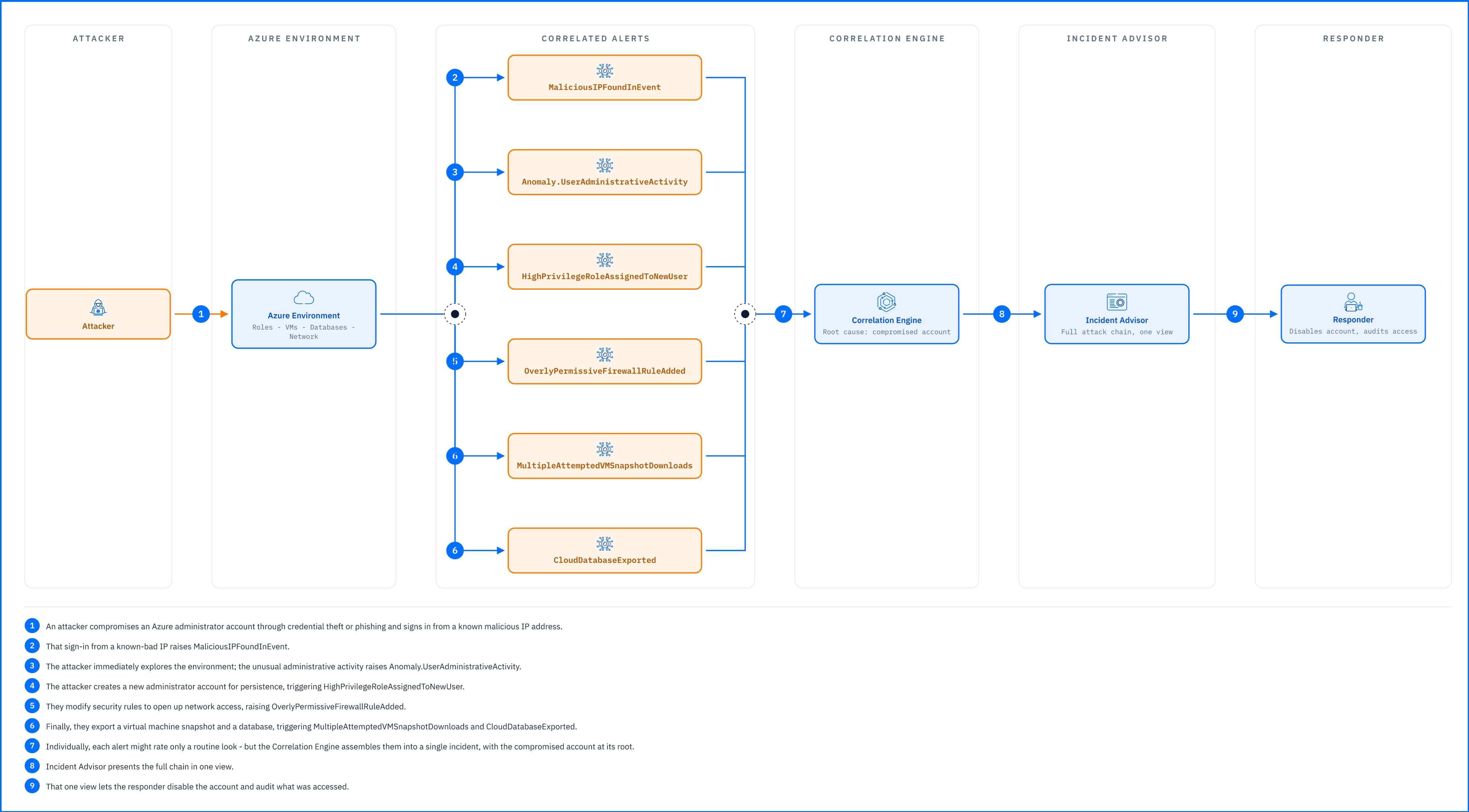
Task: Select the "MaliciousIPFoundInEvent" alert label
Action: 604,87
